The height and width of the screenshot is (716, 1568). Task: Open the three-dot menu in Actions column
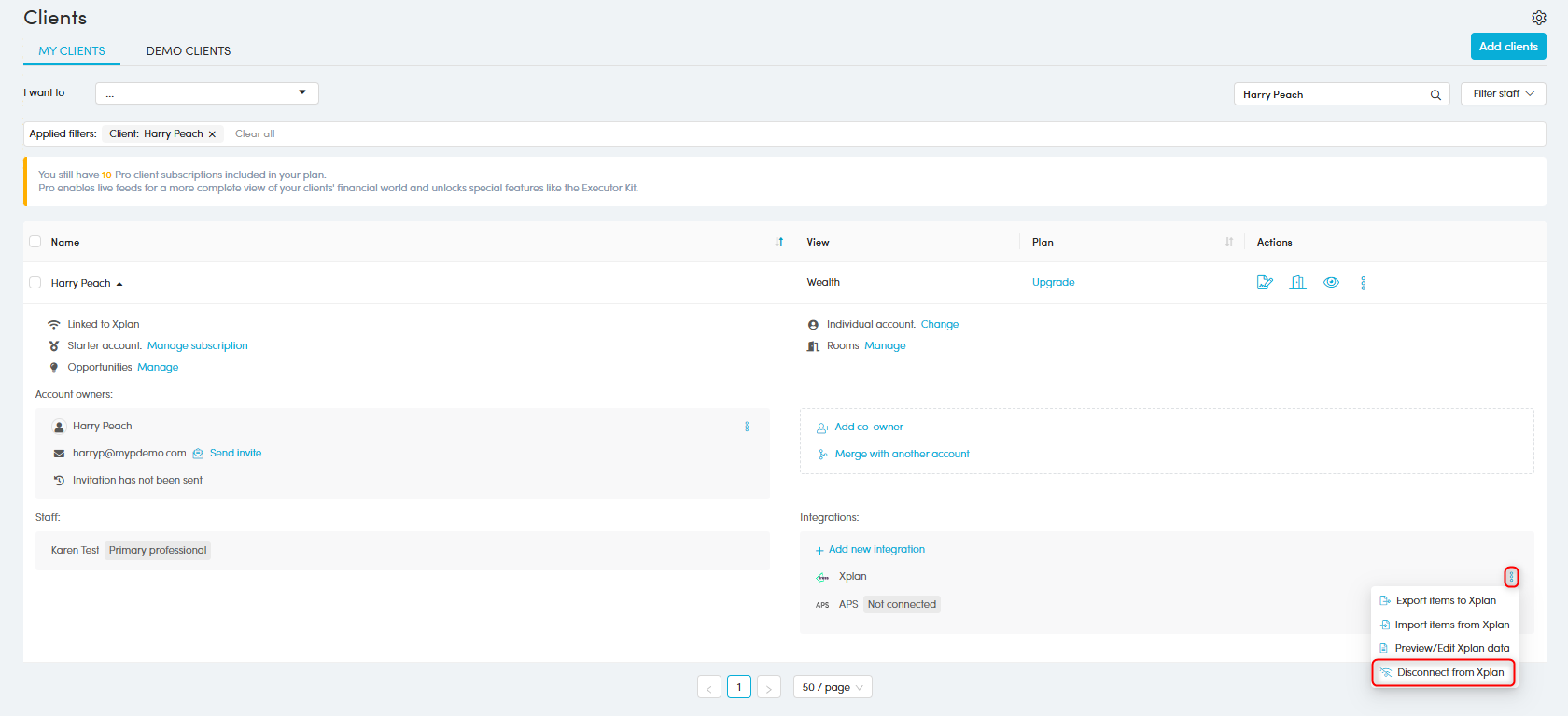coord(1363,283)
